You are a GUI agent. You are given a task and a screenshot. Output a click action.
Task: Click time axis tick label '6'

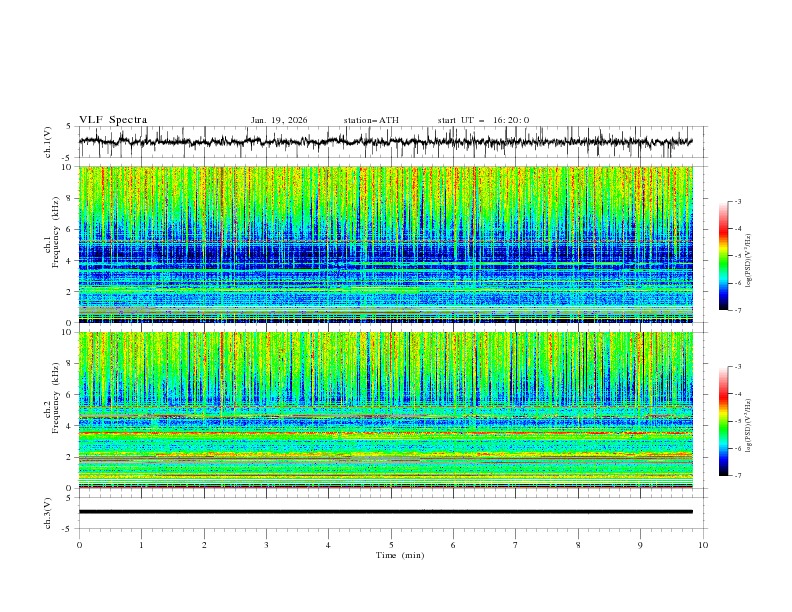click(453, 545)
